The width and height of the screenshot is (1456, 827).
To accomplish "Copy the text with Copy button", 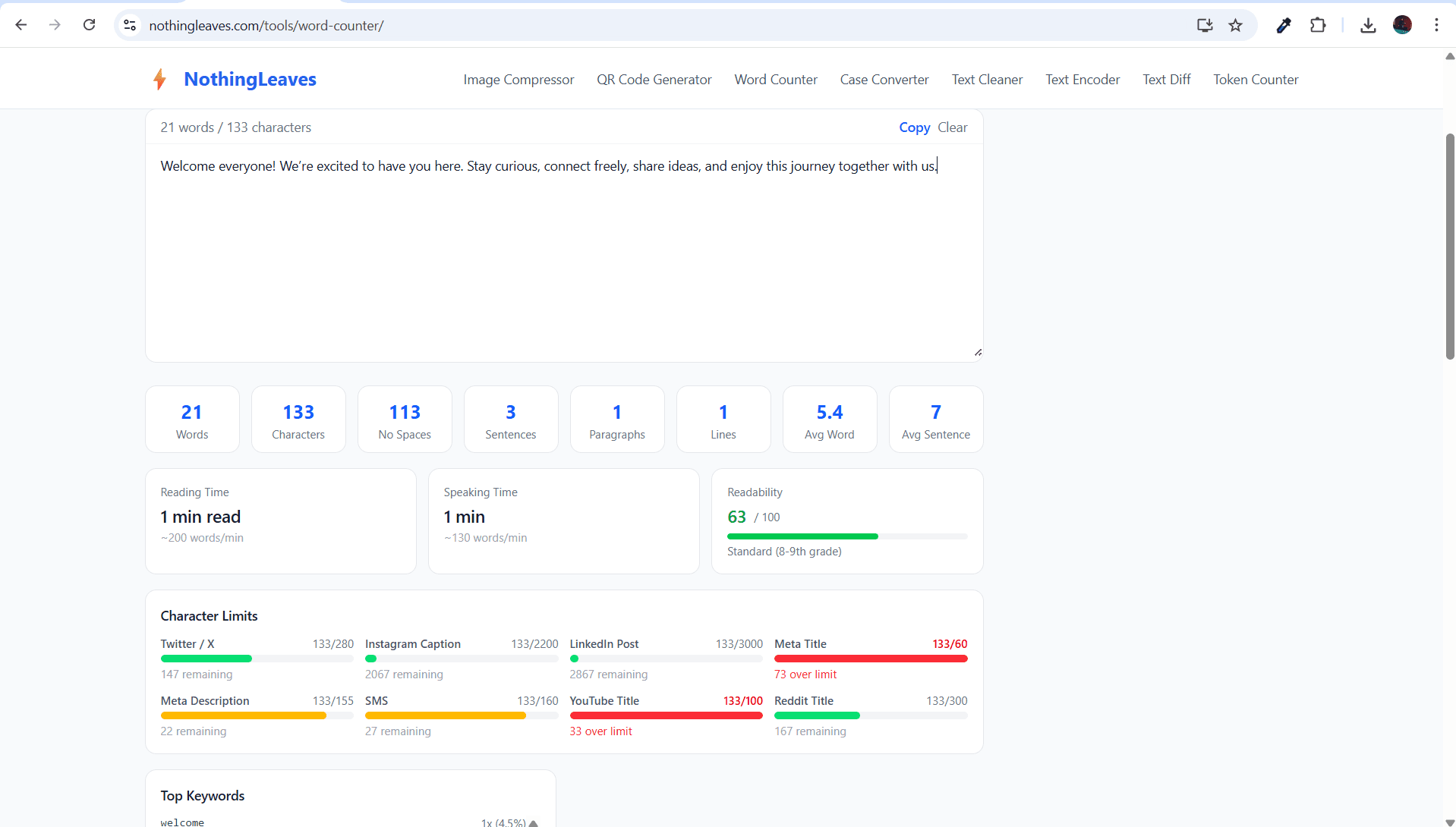I will [x=914, y=127].
